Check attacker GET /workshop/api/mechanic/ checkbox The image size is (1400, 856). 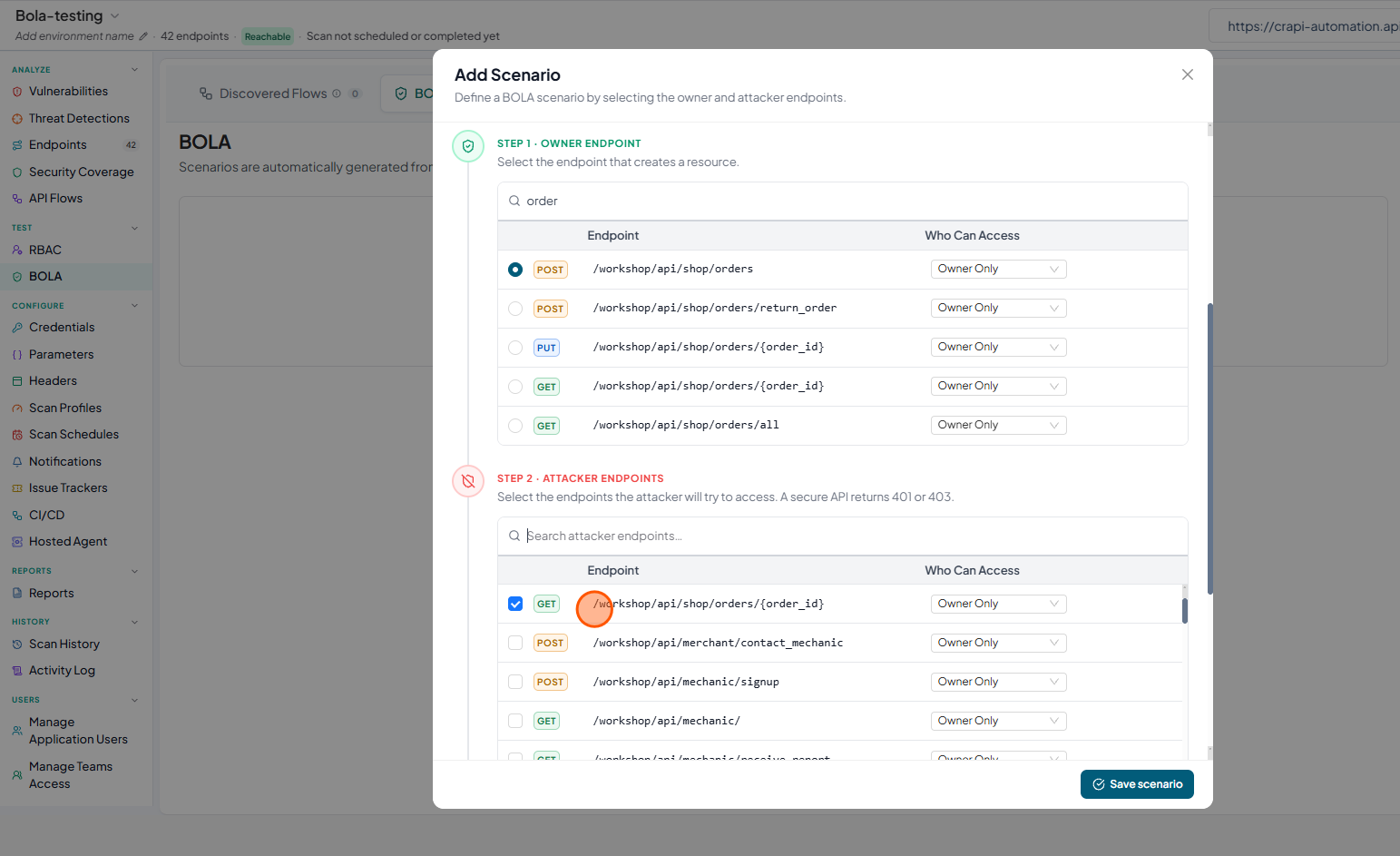[515, 722]
